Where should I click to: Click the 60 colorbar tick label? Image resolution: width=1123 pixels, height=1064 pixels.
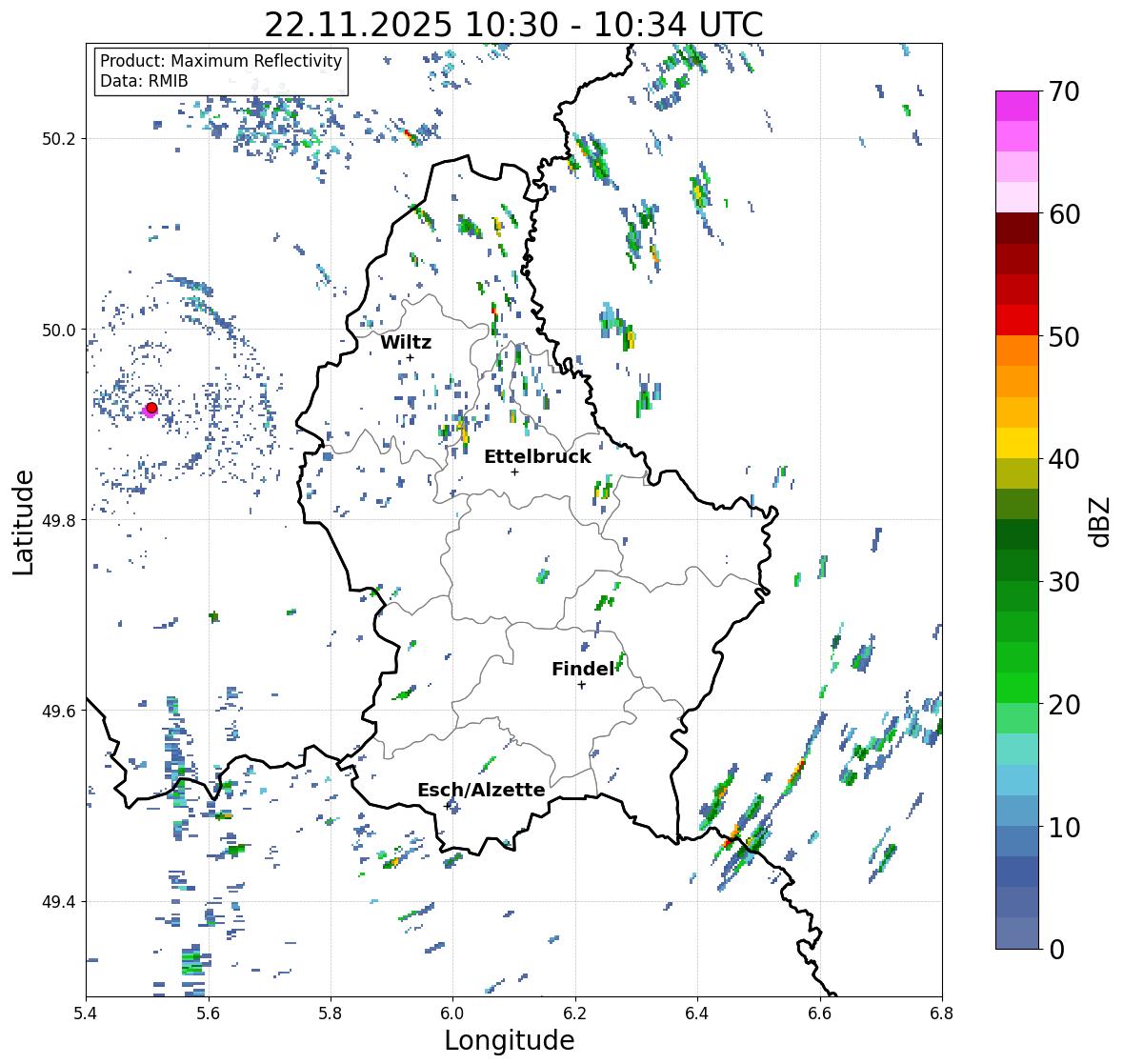point(1064,214)
